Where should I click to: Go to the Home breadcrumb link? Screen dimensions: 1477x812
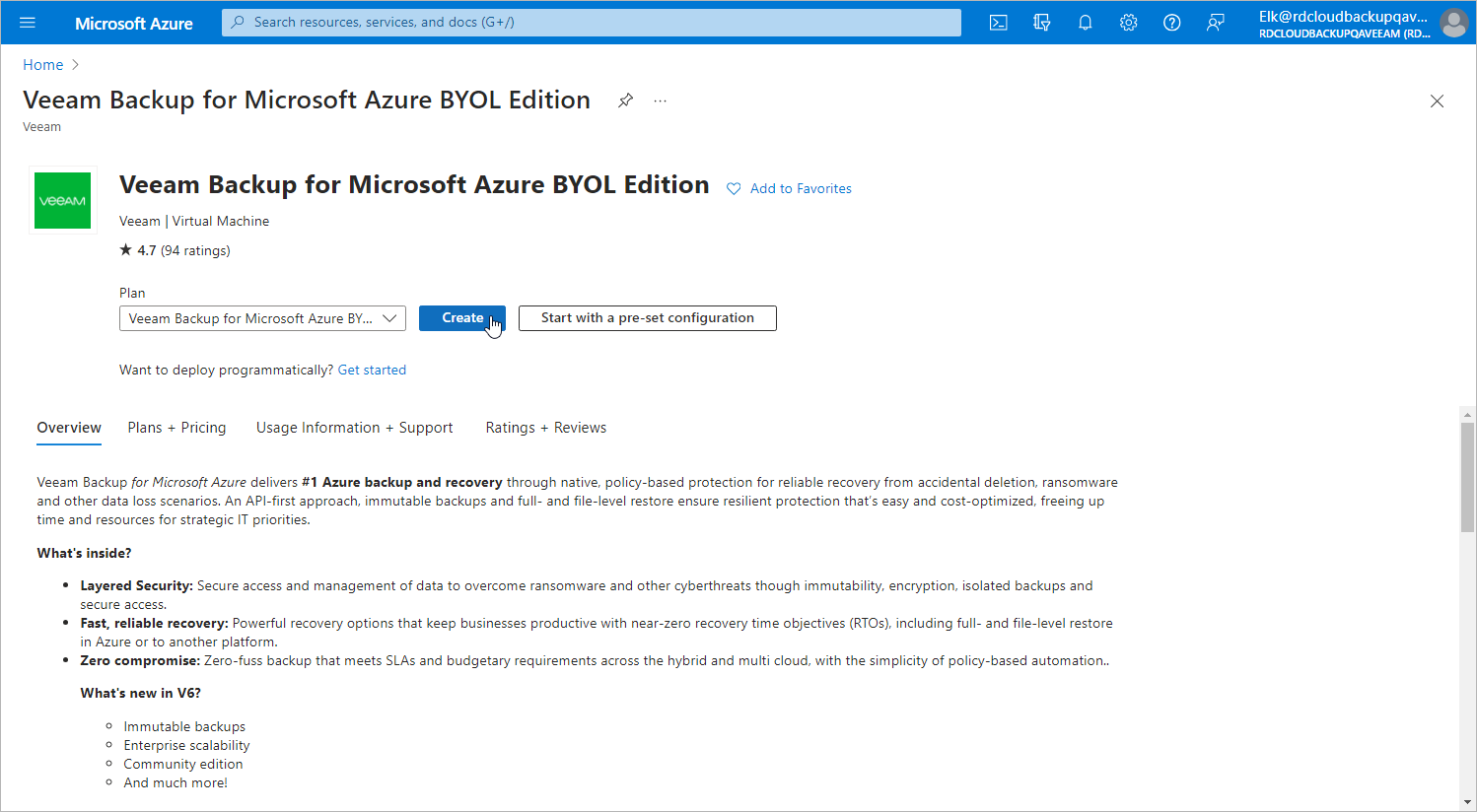(x=43, y=65)
